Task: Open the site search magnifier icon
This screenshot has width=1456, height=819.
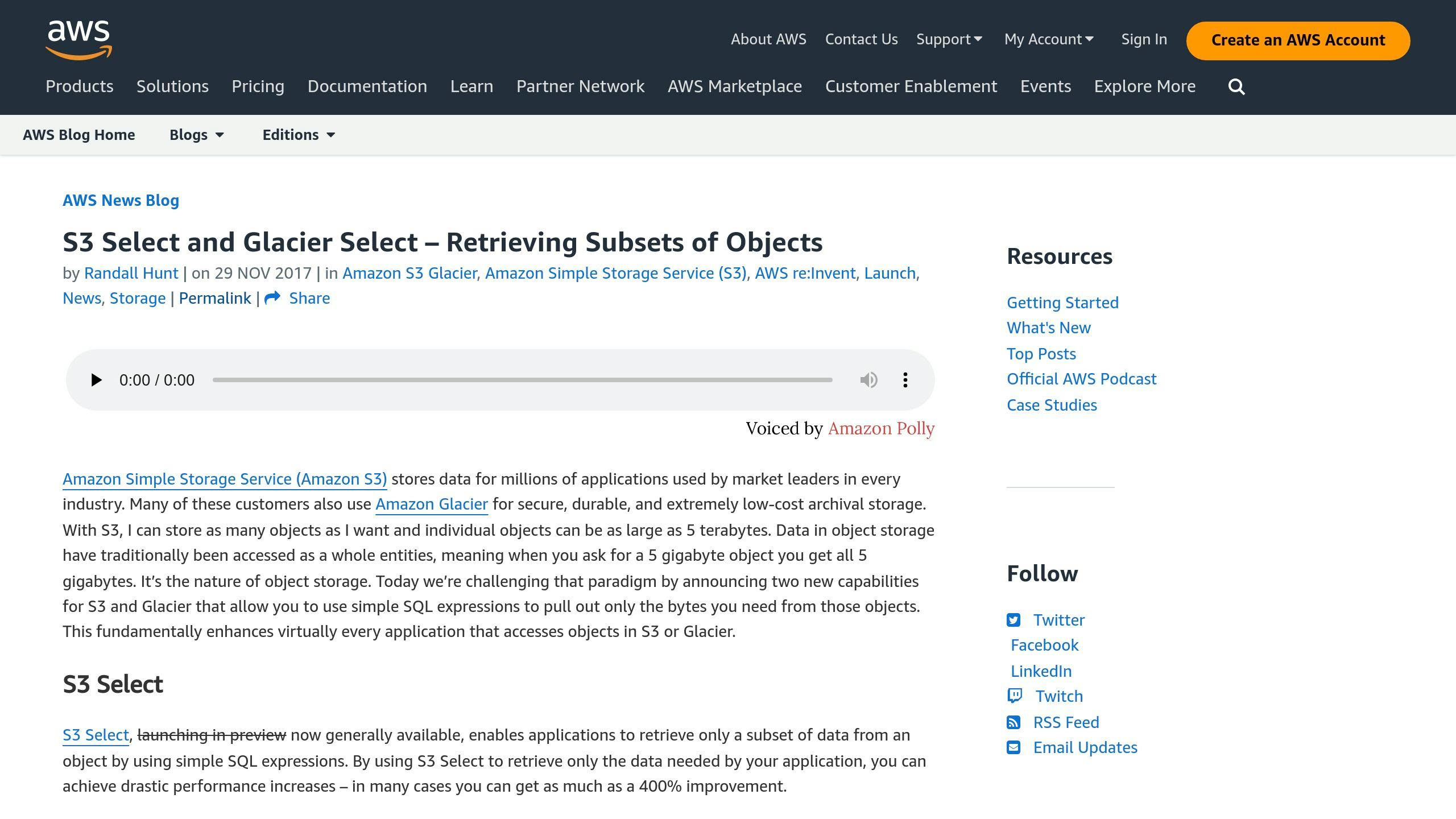Action: coord(1236,87)
